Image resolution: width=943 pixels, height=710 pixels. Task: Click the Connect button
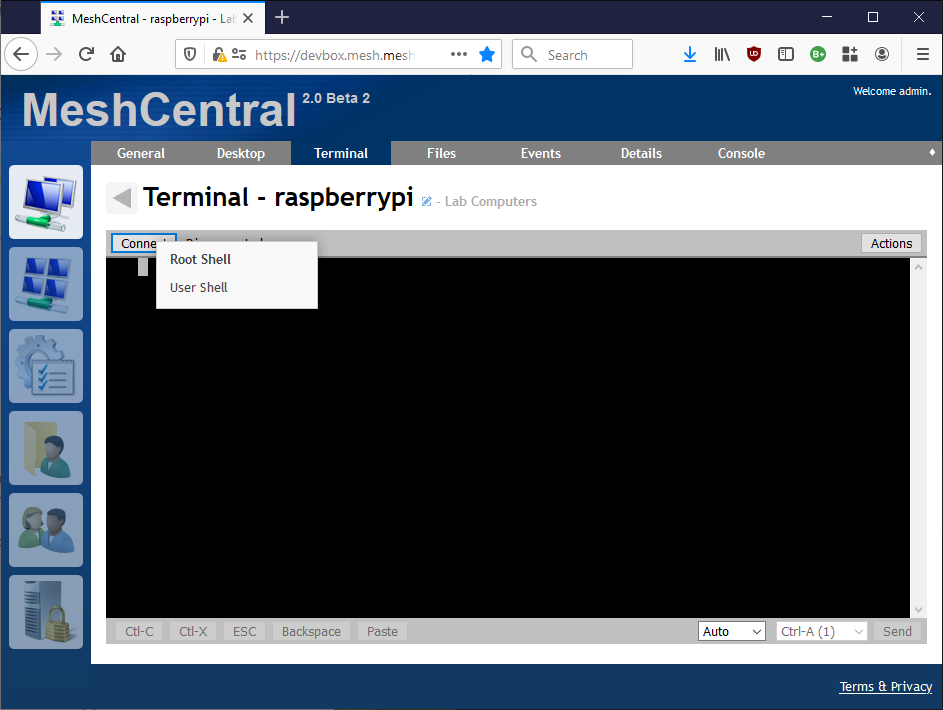pyautogui.click(x=144, y=243)
